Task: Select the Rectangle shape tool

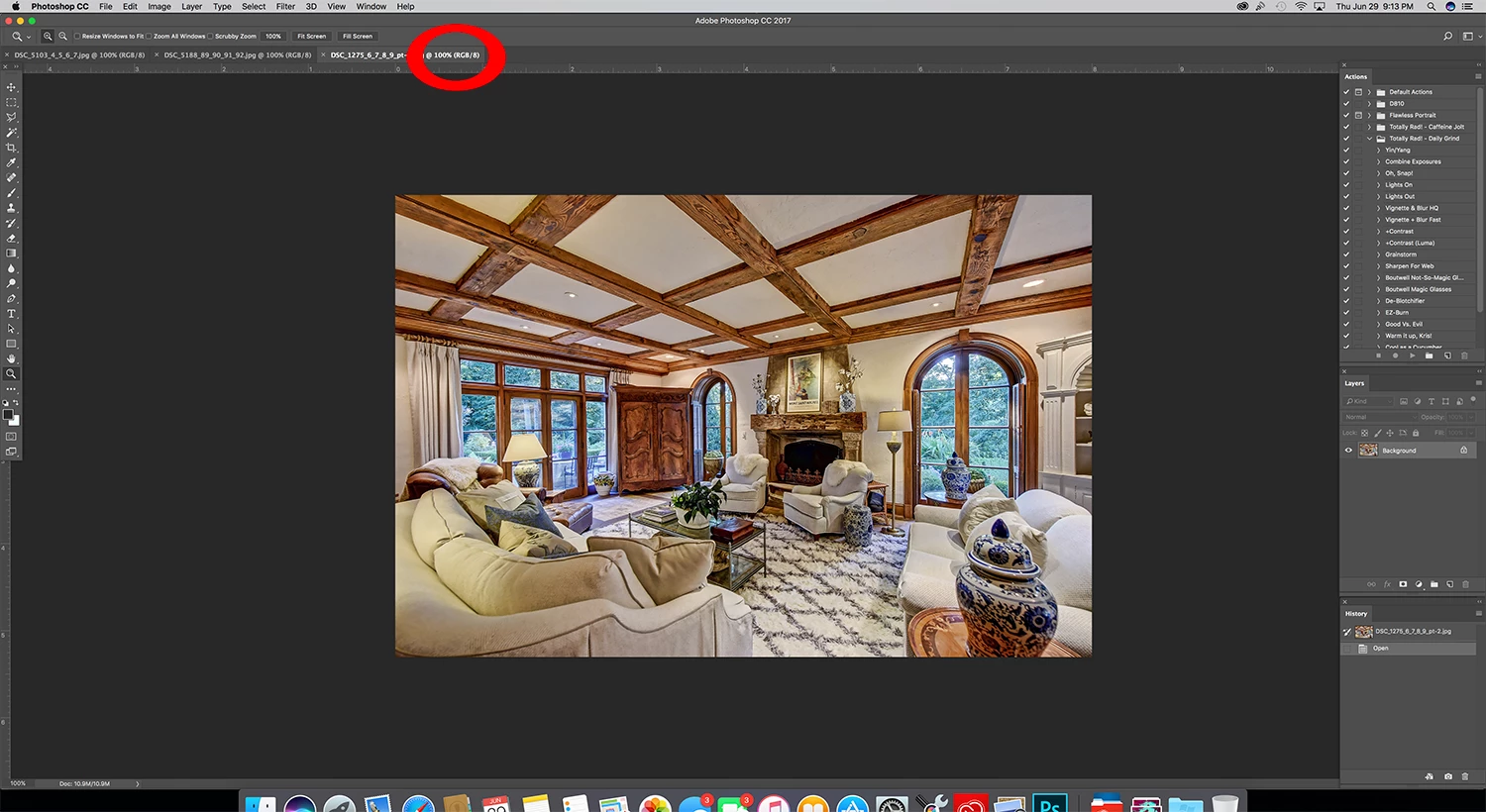Action: pyautogui.click(x=11, y=344)
